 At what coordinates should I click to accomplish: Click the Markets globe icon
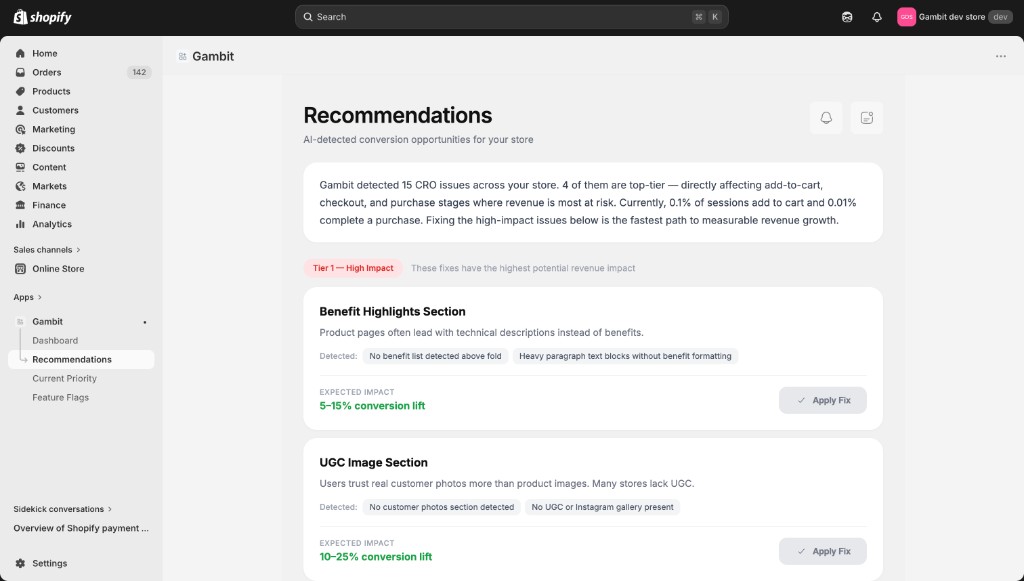point(20,186)
